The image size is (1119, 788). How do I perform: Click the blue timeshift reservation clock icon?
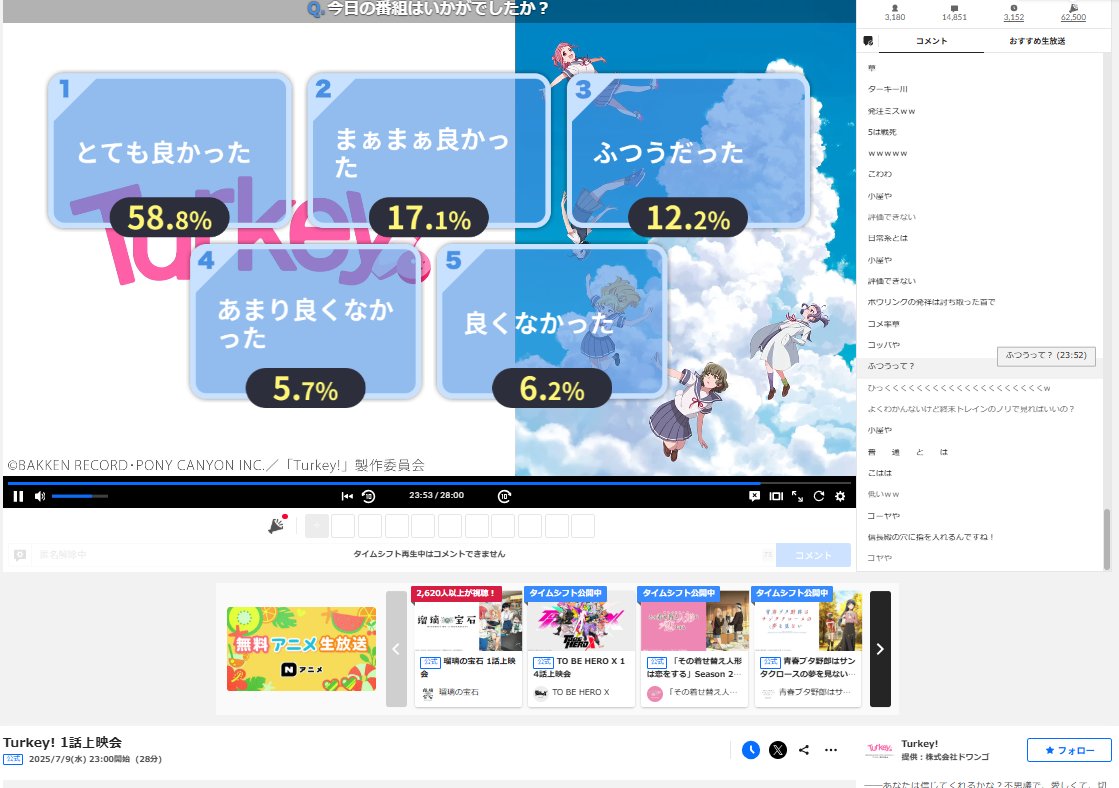[x=751, y=750]
